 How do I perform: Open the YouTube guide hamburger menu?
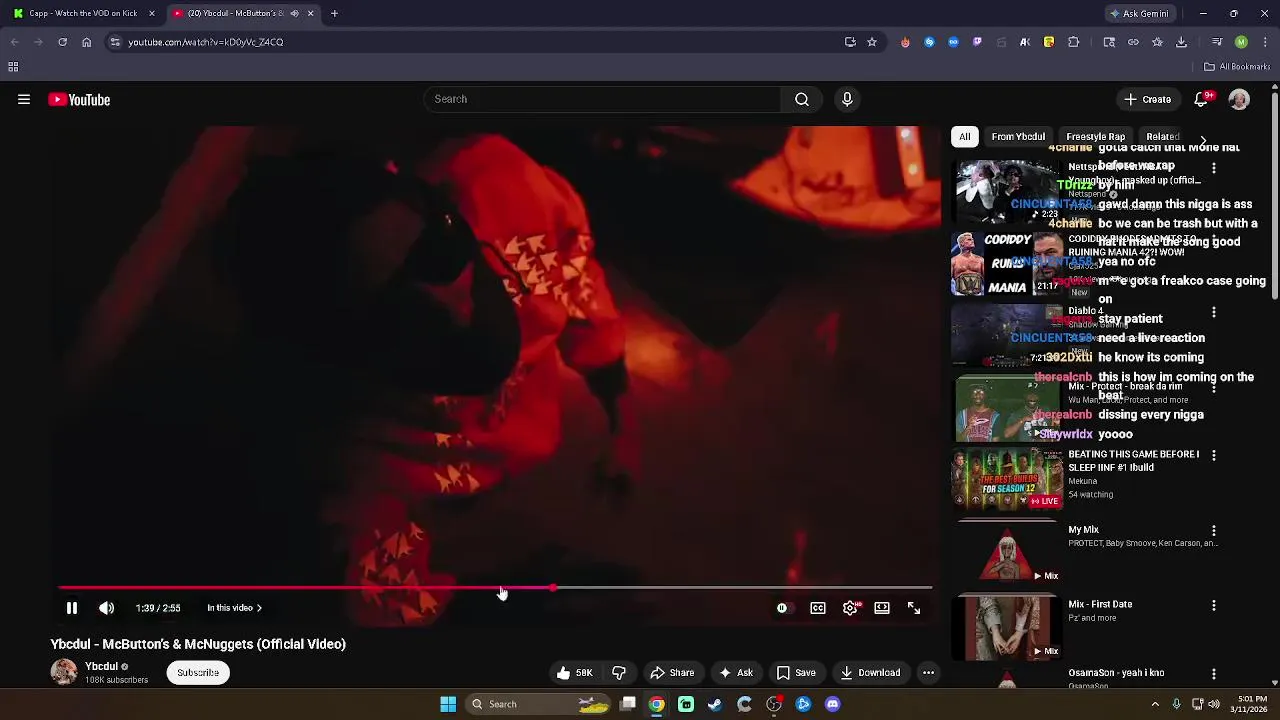click(x=24, y=99)
